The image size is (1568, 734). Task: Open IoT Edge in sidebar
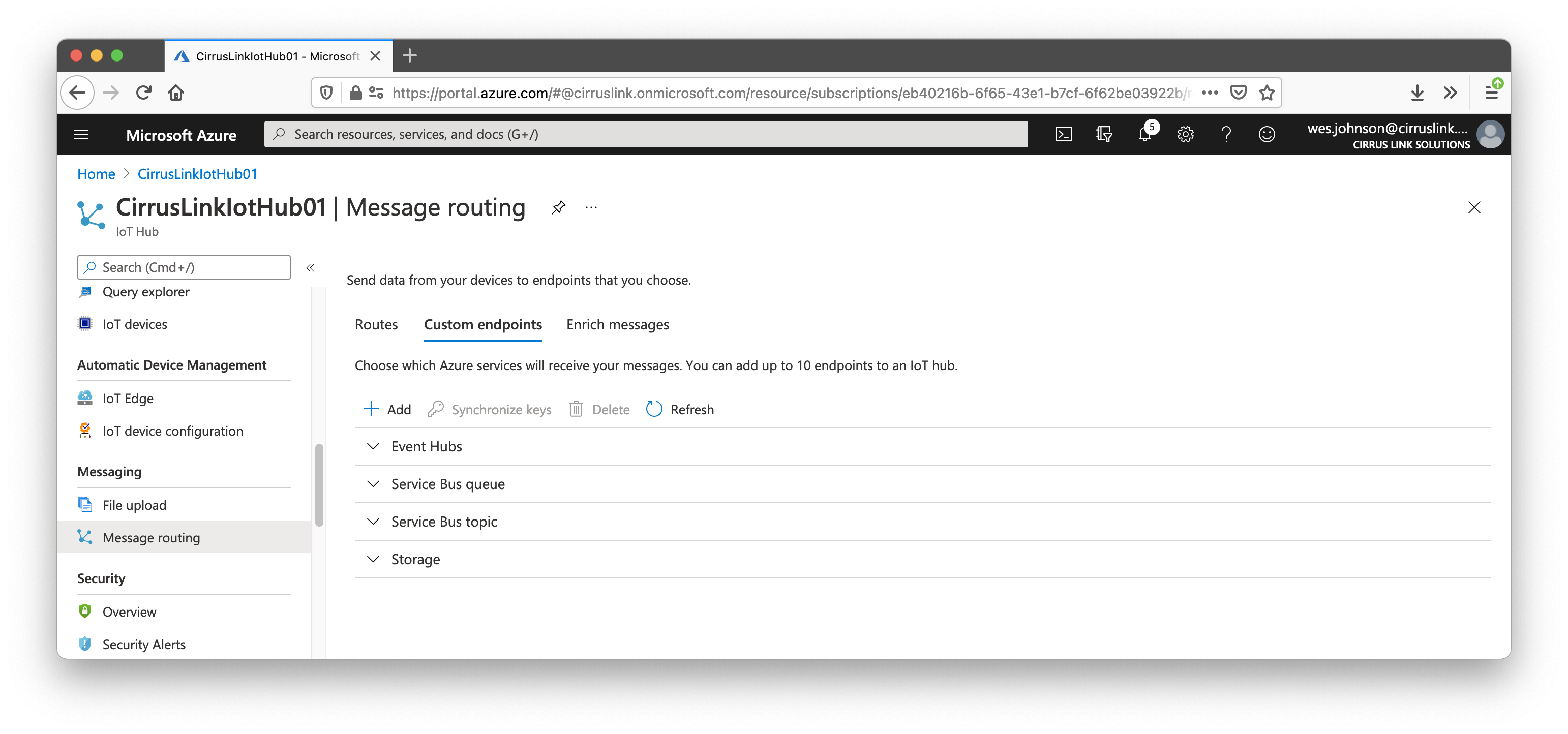[128, 398]
